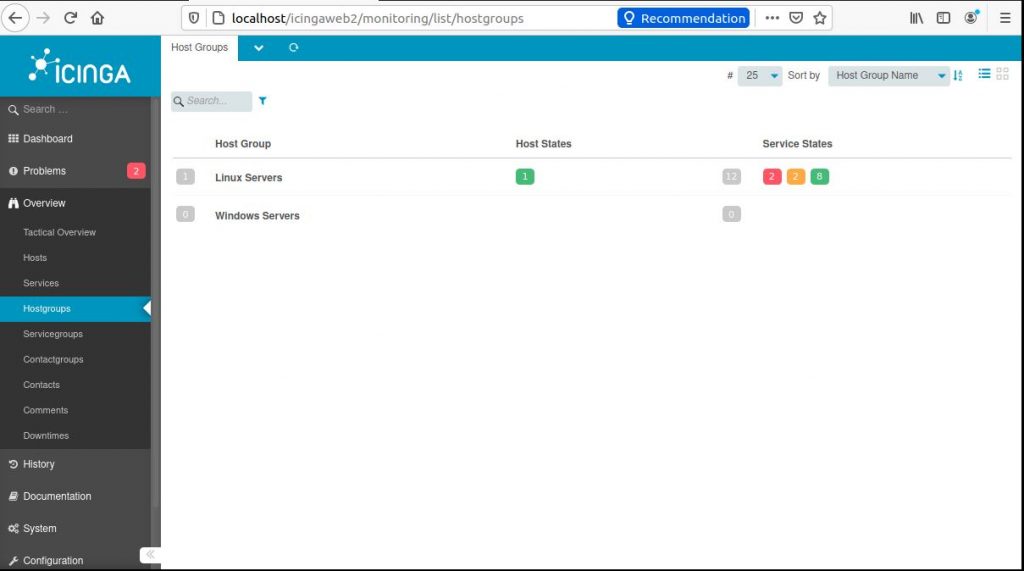The image size is (1024, 571).
Task: Open Problems section in sidebar
Action: (x=44, y=171)
